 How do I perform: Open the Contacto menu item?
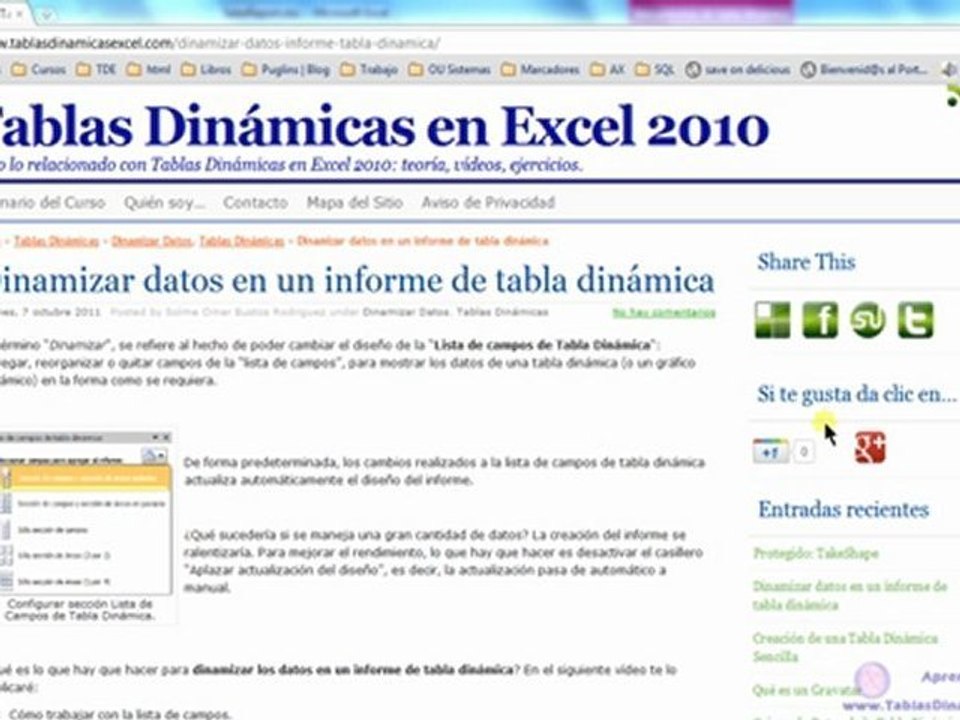click(255, 203)
